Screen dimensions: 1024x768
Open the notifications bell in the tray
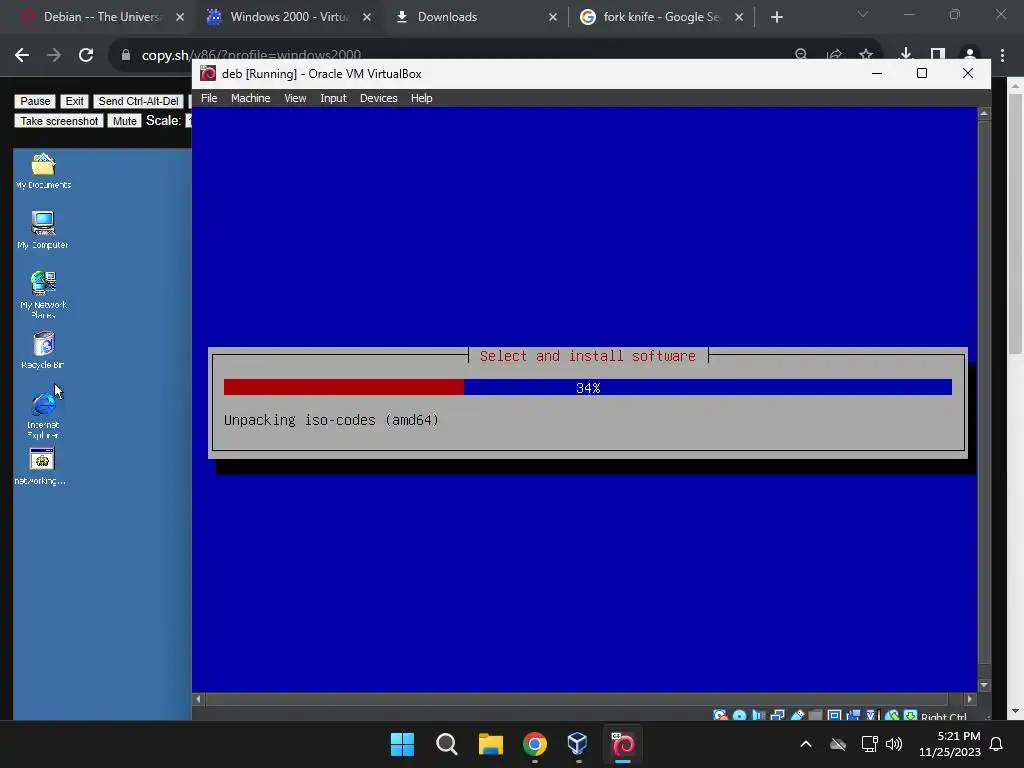pyautogui.click(x=996, y=744)
